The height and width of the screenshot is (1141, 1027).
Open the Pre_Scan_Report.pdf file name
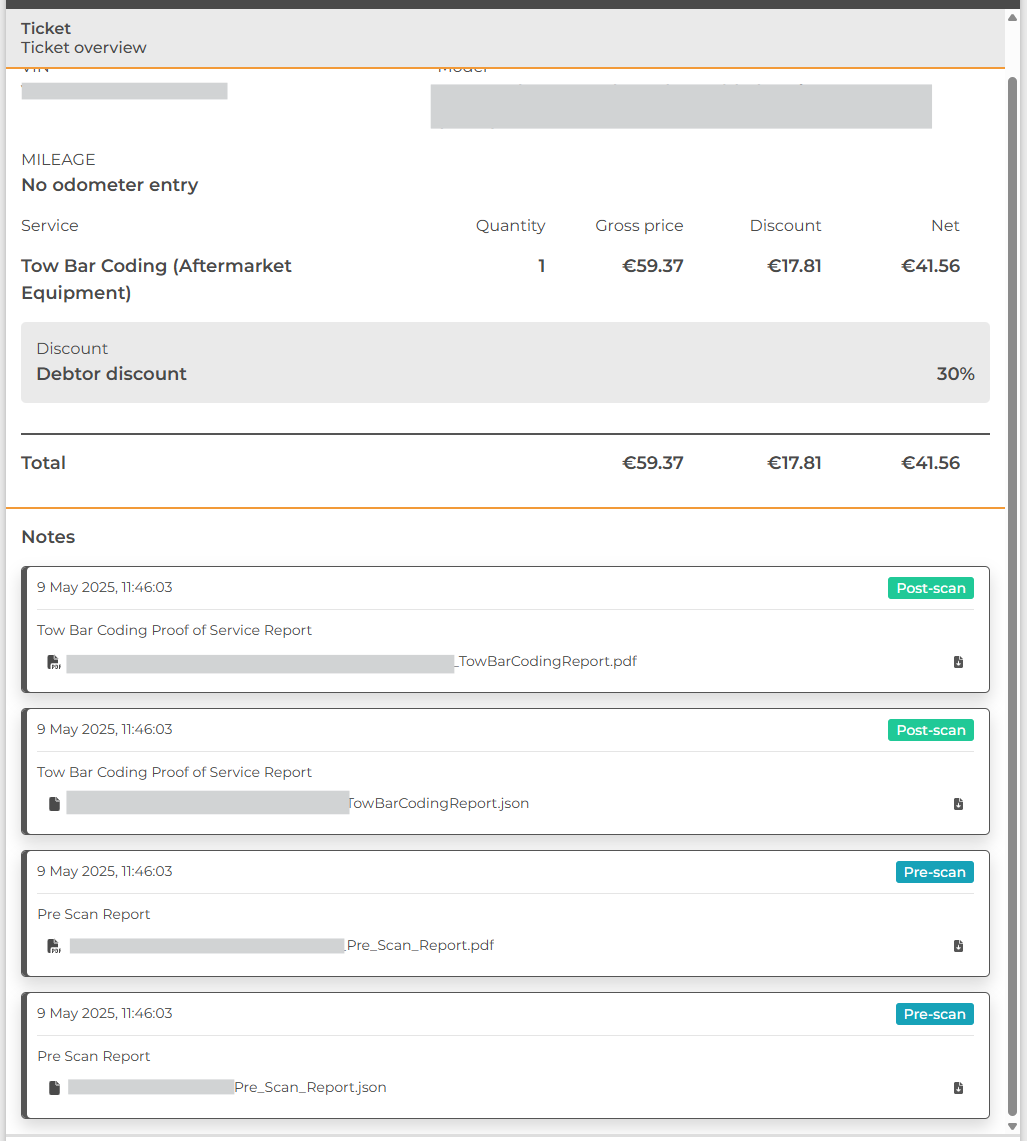coord(420,946)
